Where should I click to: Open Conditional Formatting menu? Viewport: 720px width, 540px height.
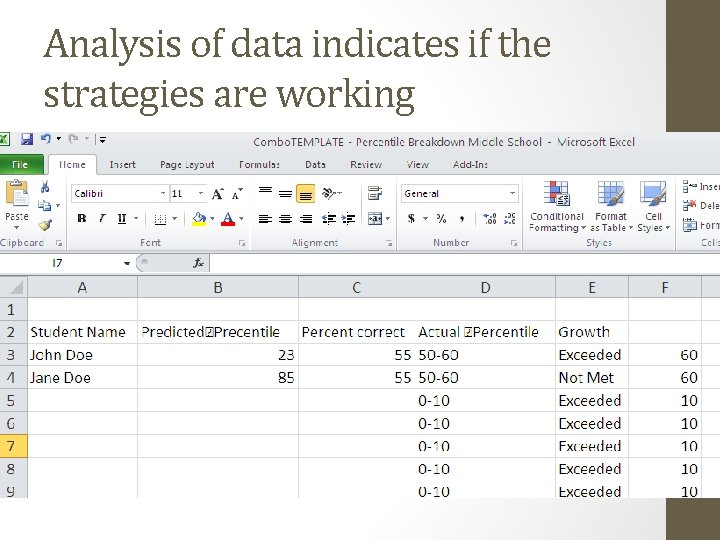[x=557, y=207]
